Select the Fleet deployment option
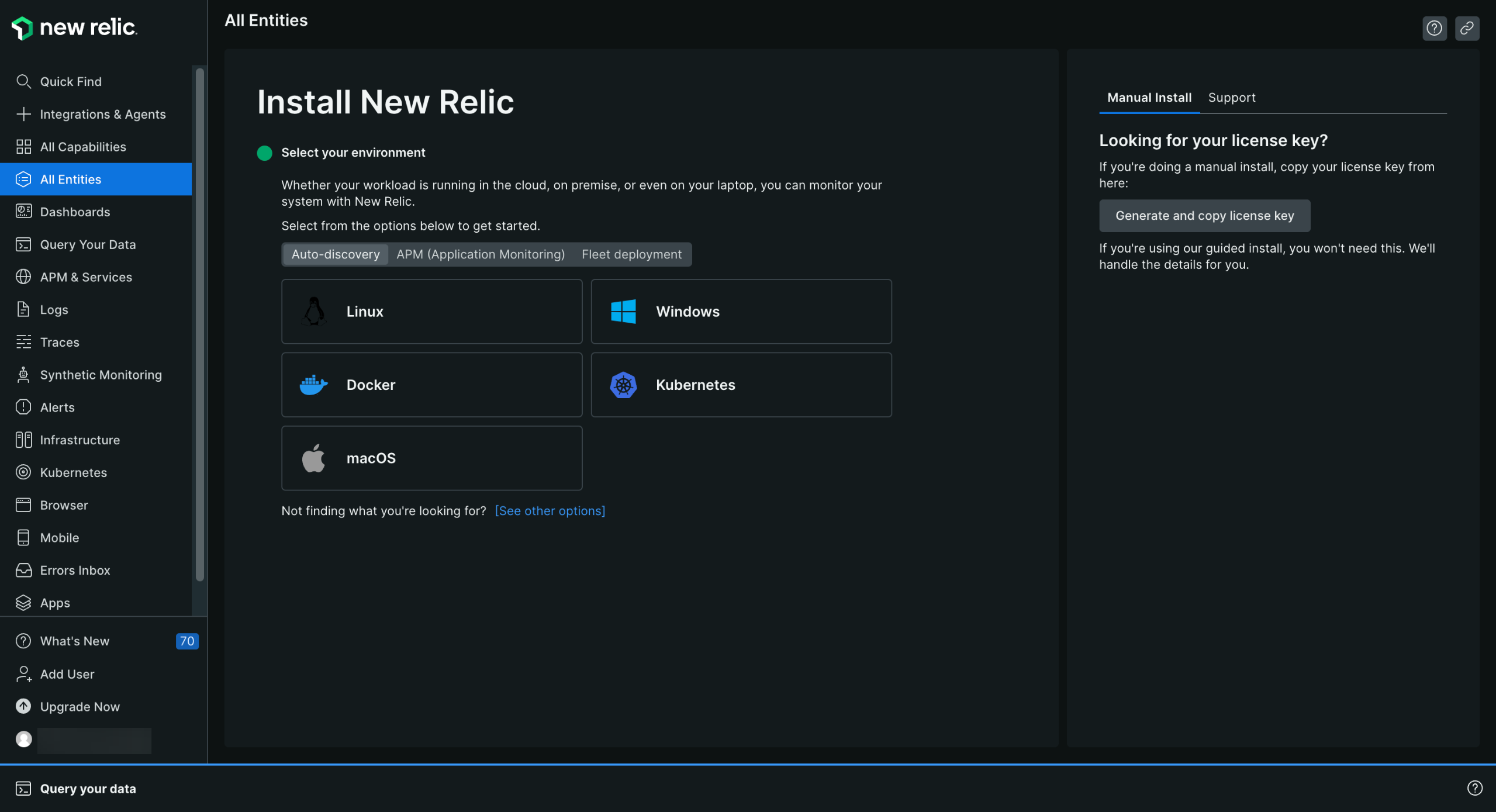This screenshot has width=1496, height=812. coord(631,254)
